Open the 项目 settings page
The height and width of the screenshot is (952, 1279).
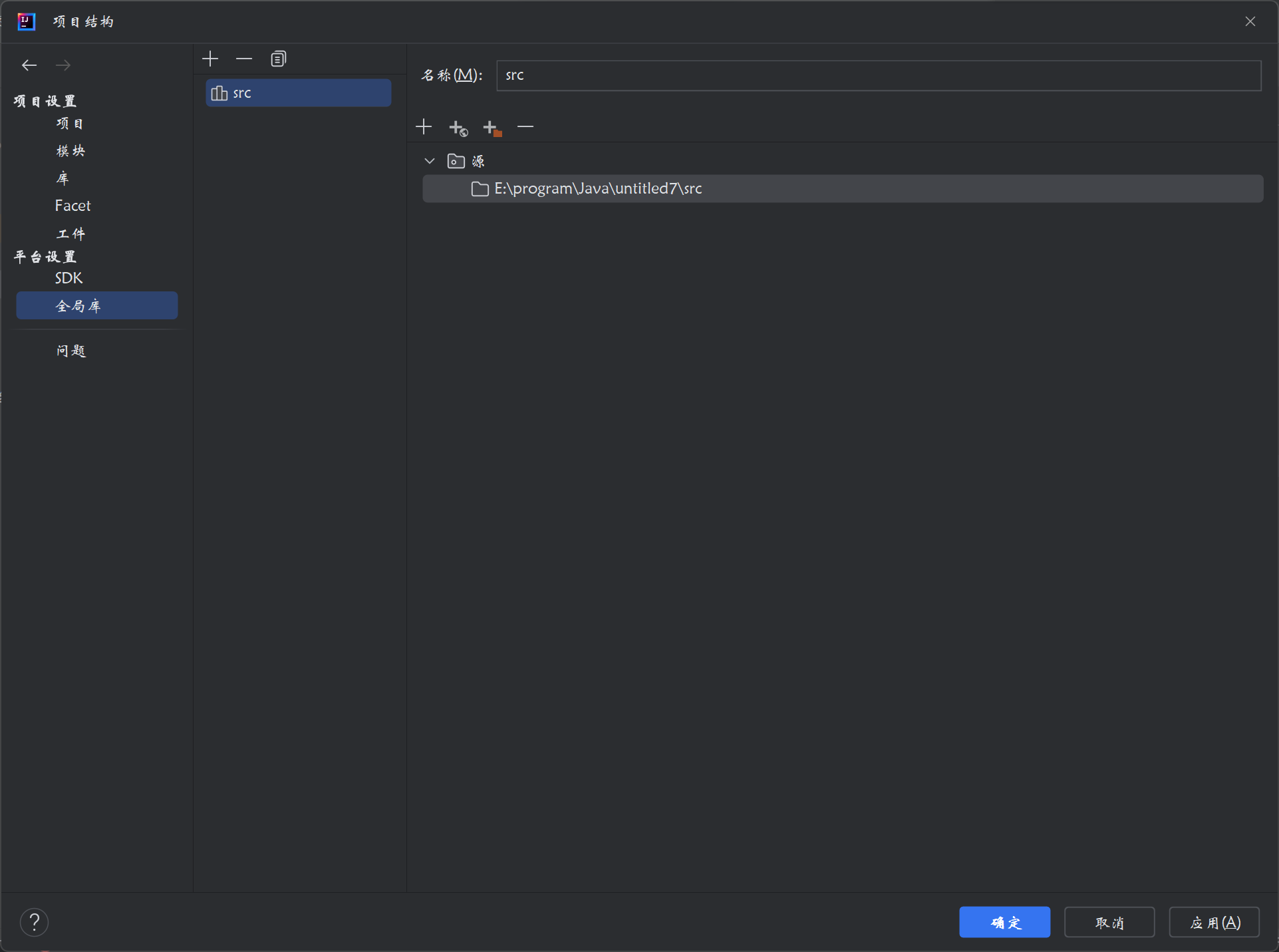tap(71, 124)
